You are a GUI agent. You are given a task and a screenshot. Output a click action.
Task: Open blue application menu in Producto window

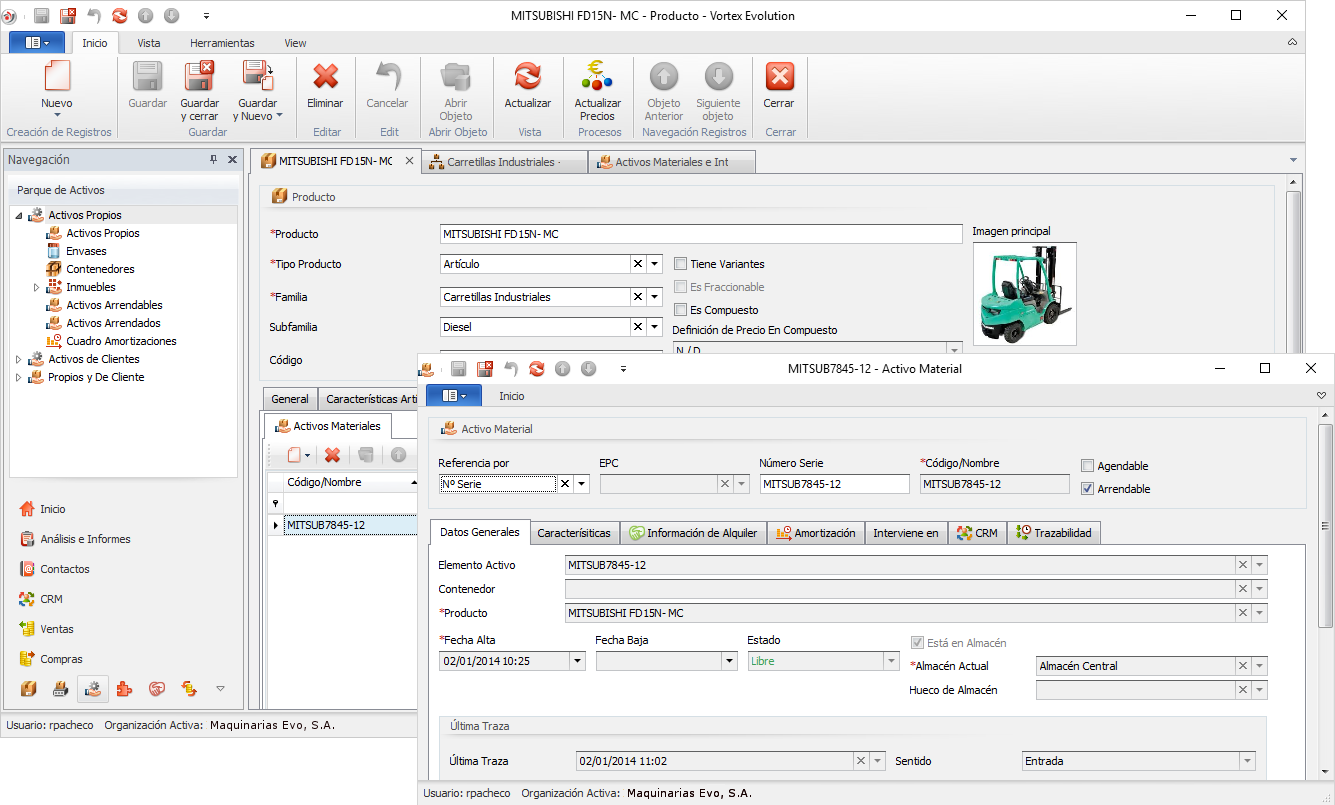[x=37, y=43]
